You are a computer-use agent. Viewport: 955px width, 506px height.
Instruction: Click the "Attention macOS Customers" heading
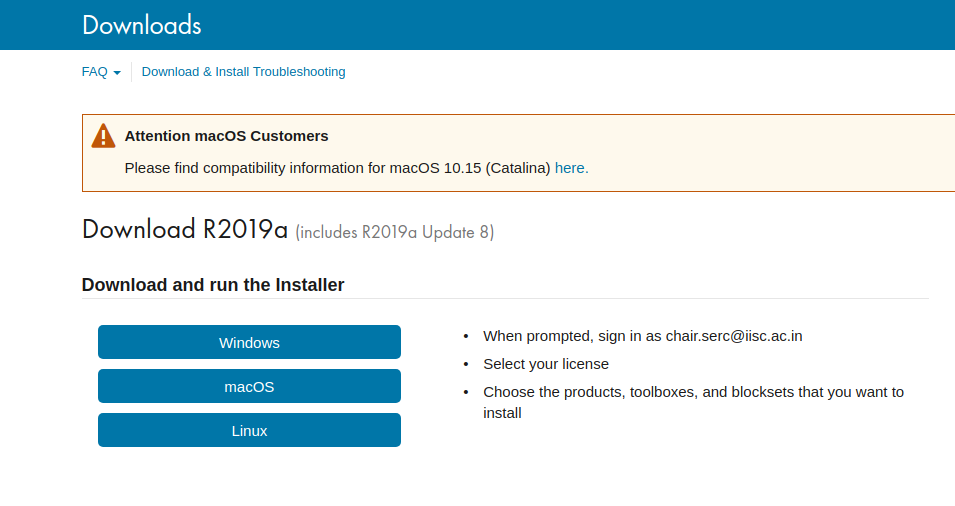pyautogui.click(x=226, y=136)
